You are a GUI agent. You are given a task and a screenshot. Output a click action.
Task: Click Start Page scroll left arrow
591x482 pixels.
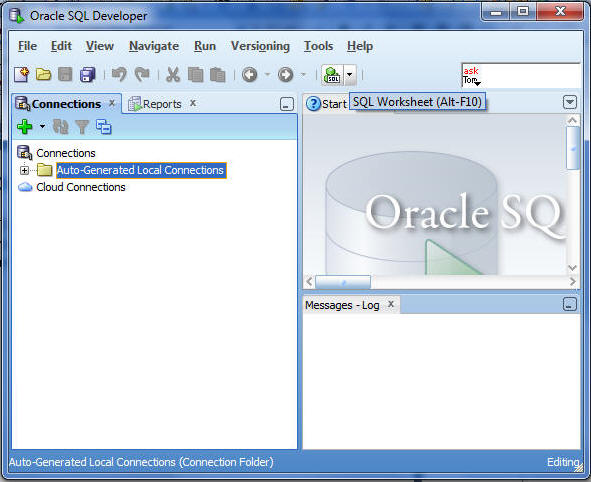[309, 282]
